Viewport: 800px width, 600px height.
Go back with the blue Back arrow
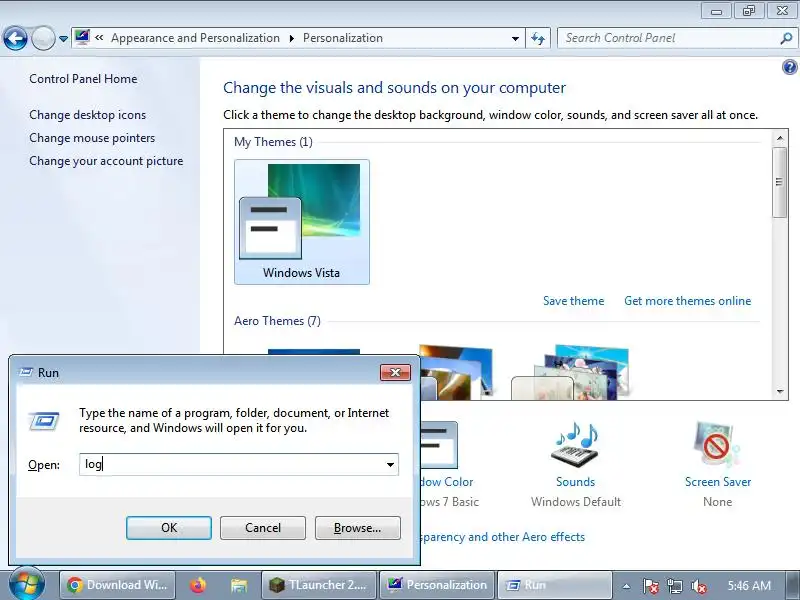tap(15, 38)
